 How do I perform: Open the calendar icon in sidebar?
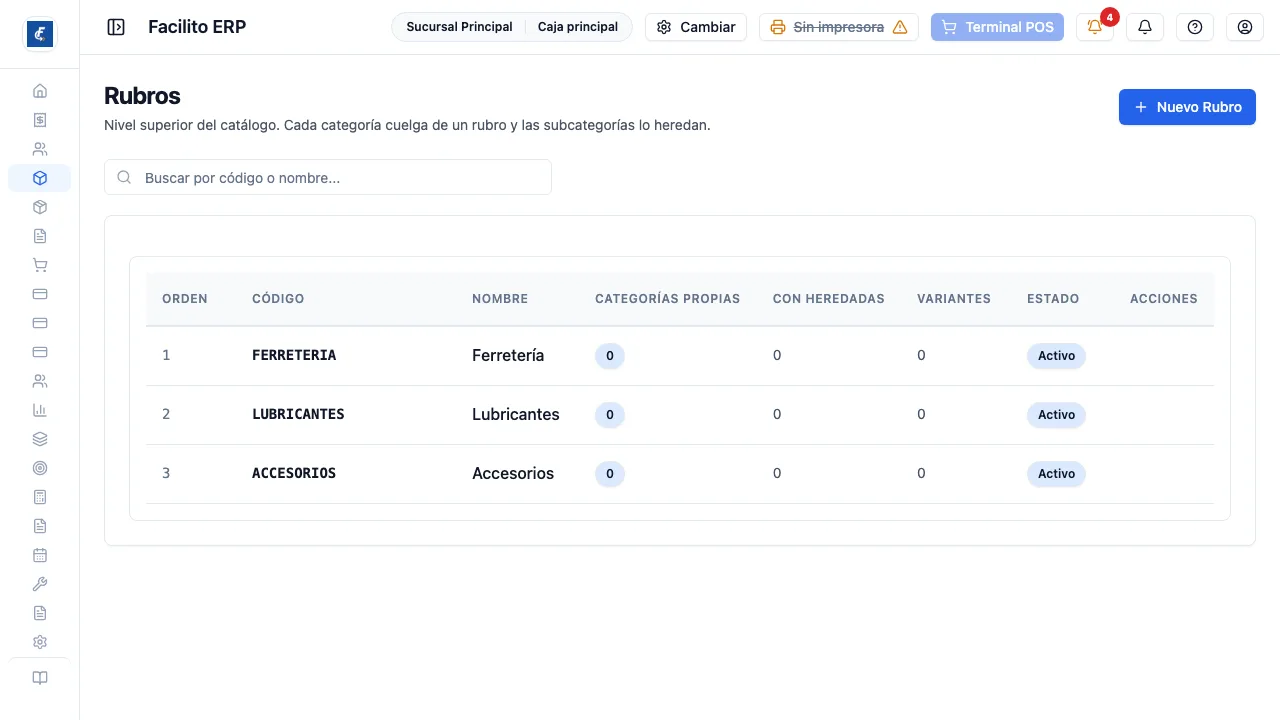tap(40, 555)
